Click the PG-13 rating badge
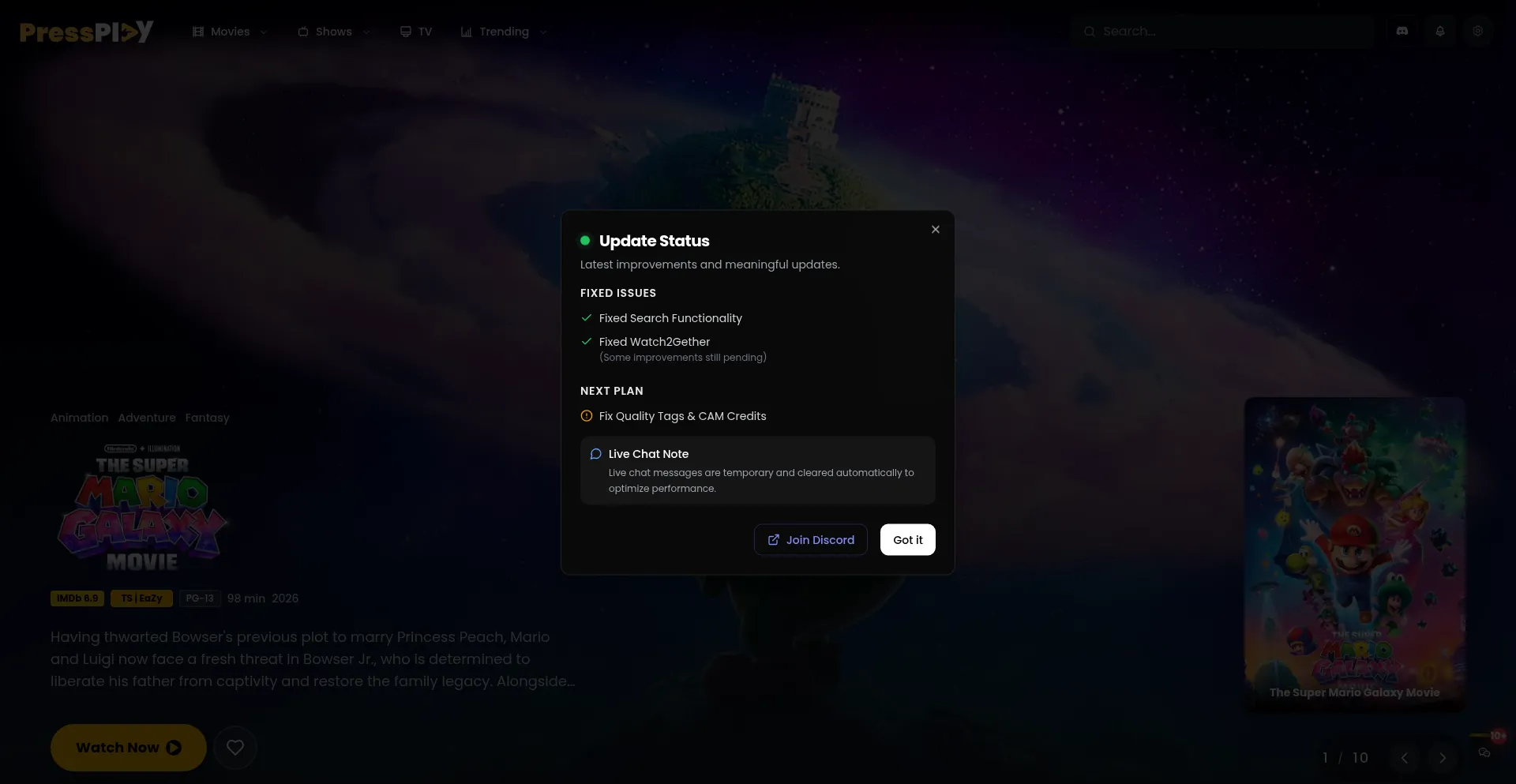The image size is (1516, 784). pyautogui.click(x=200, y=598)
